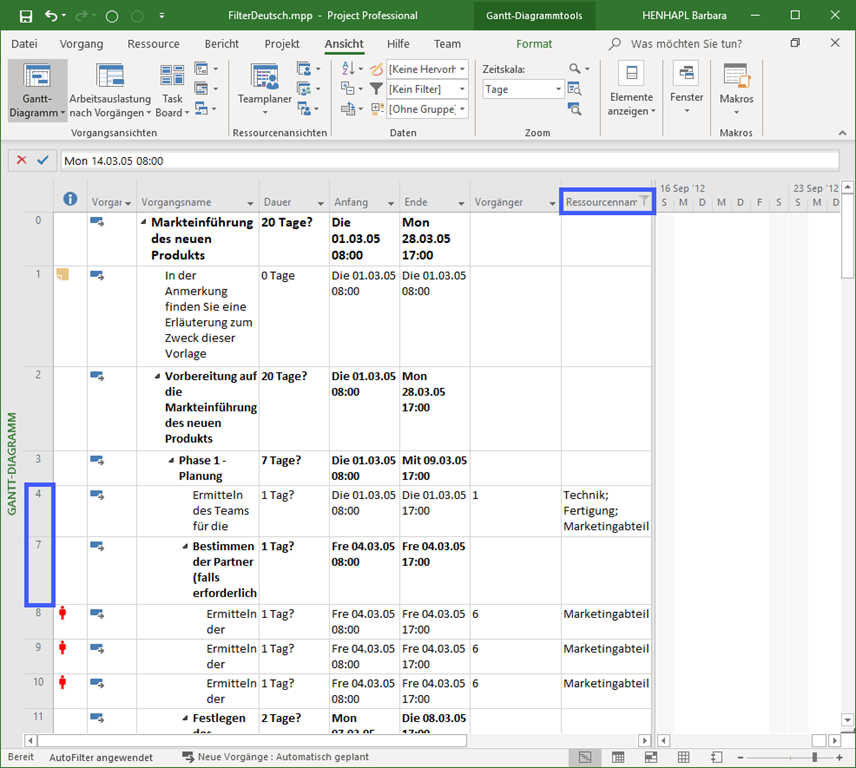The height and width of the screenshot is (768, 856).
Task: Switch to the Projekt tab
Action: 282,44
